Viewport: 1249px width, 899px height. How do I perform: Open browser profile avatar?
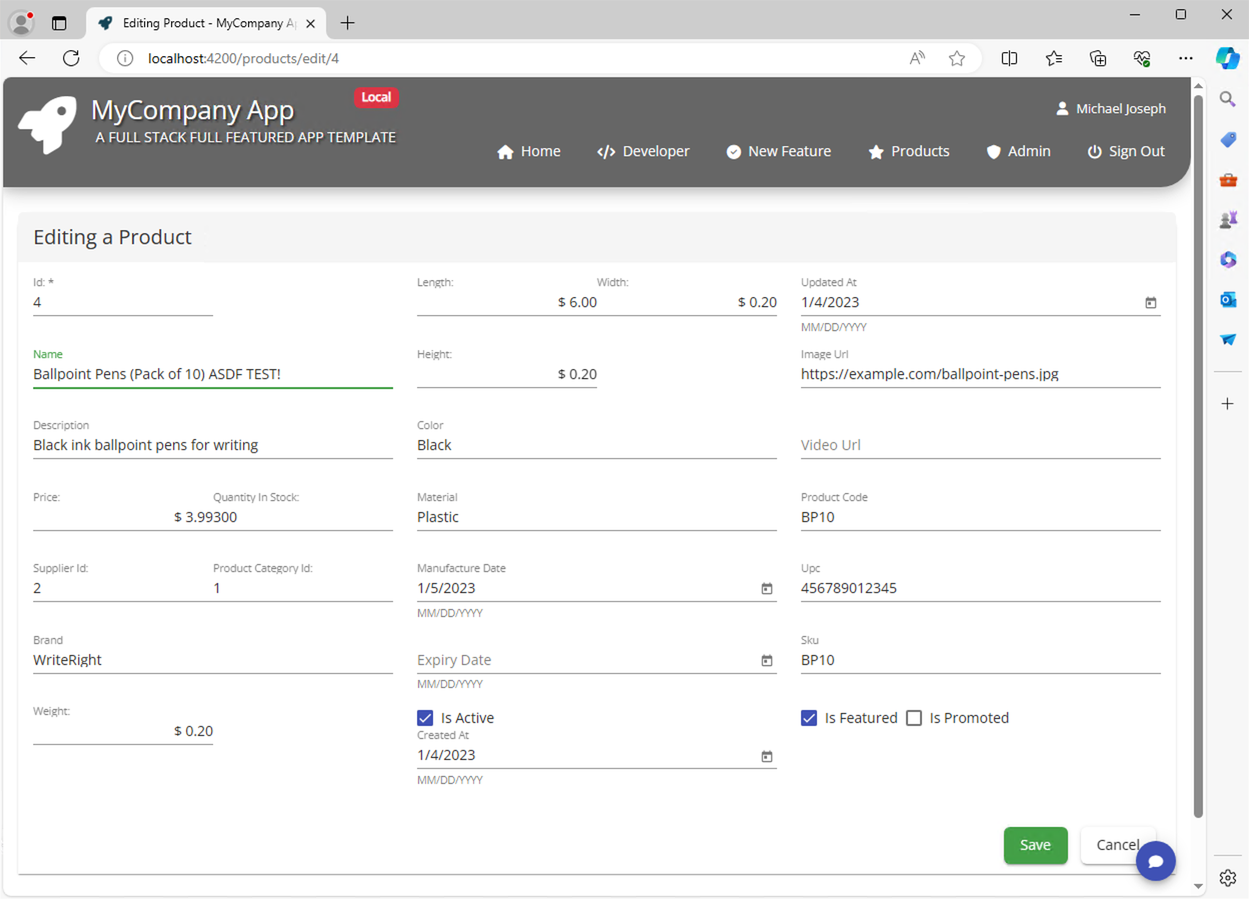click(21, 22)
